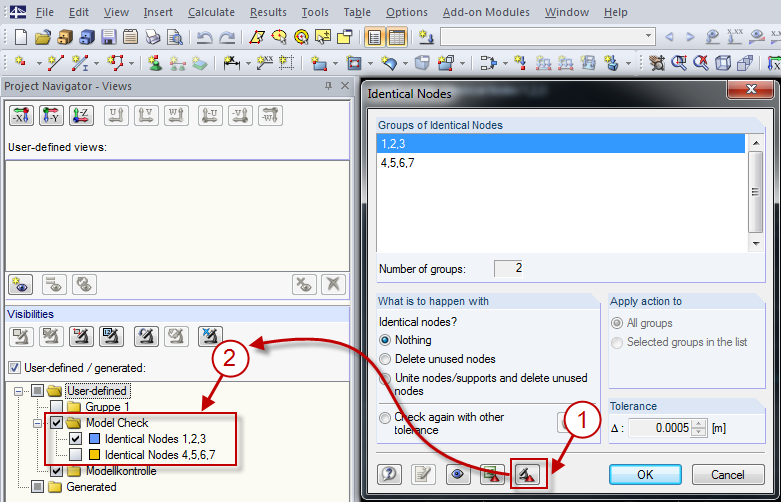
Task: Click create visibilities microscope icon in dialog
Action: point(528,475)
